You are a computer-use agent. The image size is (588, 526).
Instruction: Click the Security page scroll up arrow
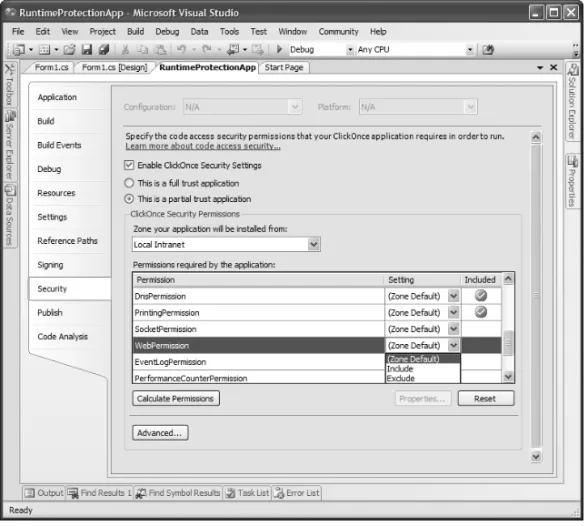click(536, 137)
